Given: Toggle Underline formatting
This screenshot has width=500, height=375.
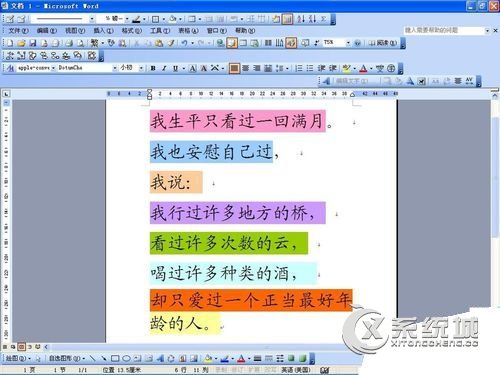Looking at the screenshot, I should [175, 68].
